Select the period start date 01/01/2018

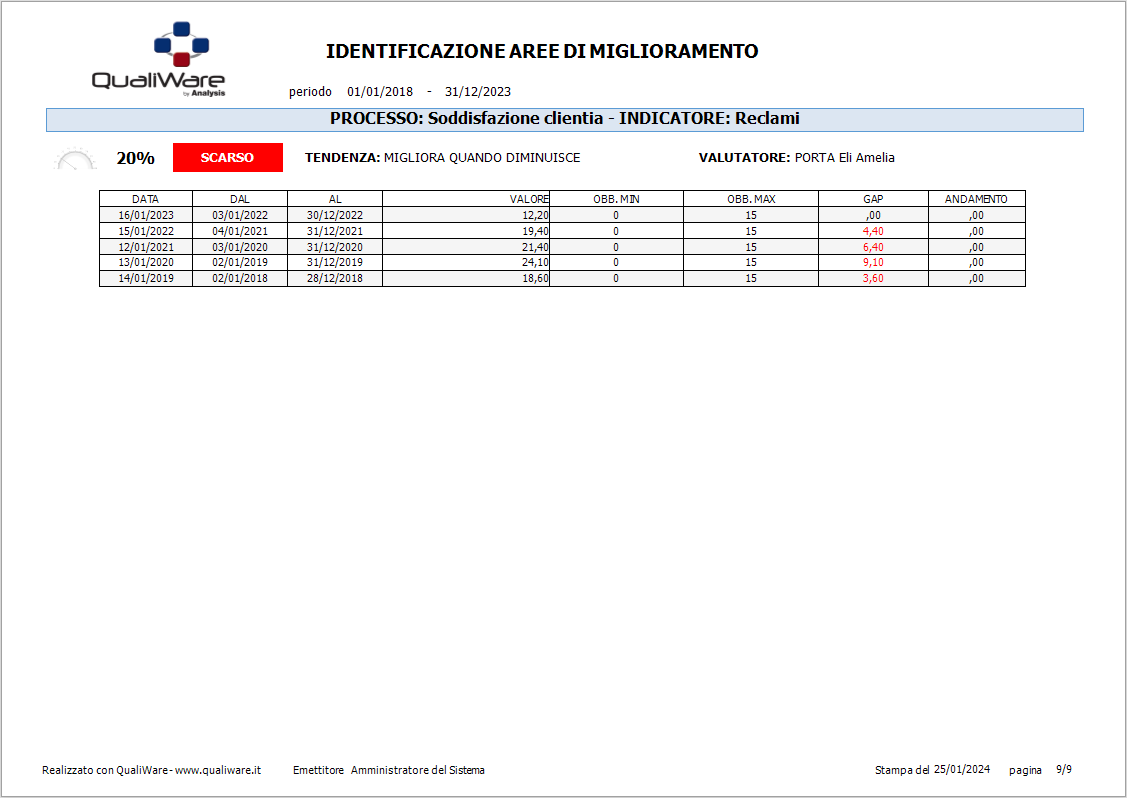[380, 92]
